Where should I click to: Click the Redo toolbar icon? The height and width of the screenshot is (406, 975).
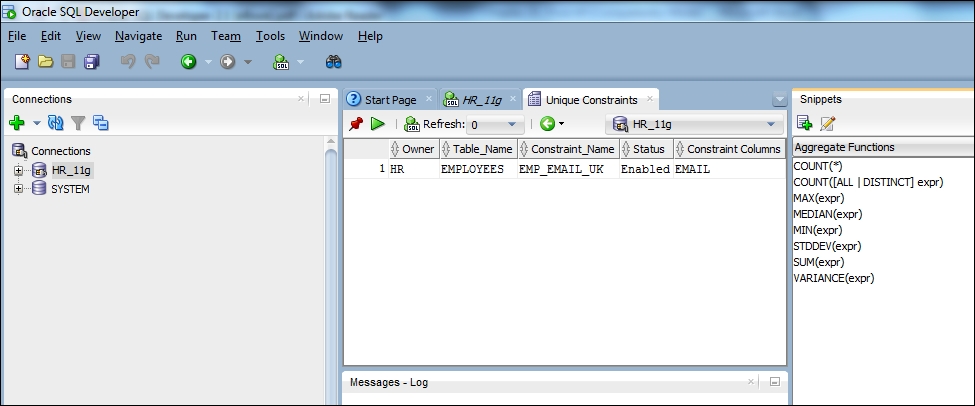(x=152, y=62)
